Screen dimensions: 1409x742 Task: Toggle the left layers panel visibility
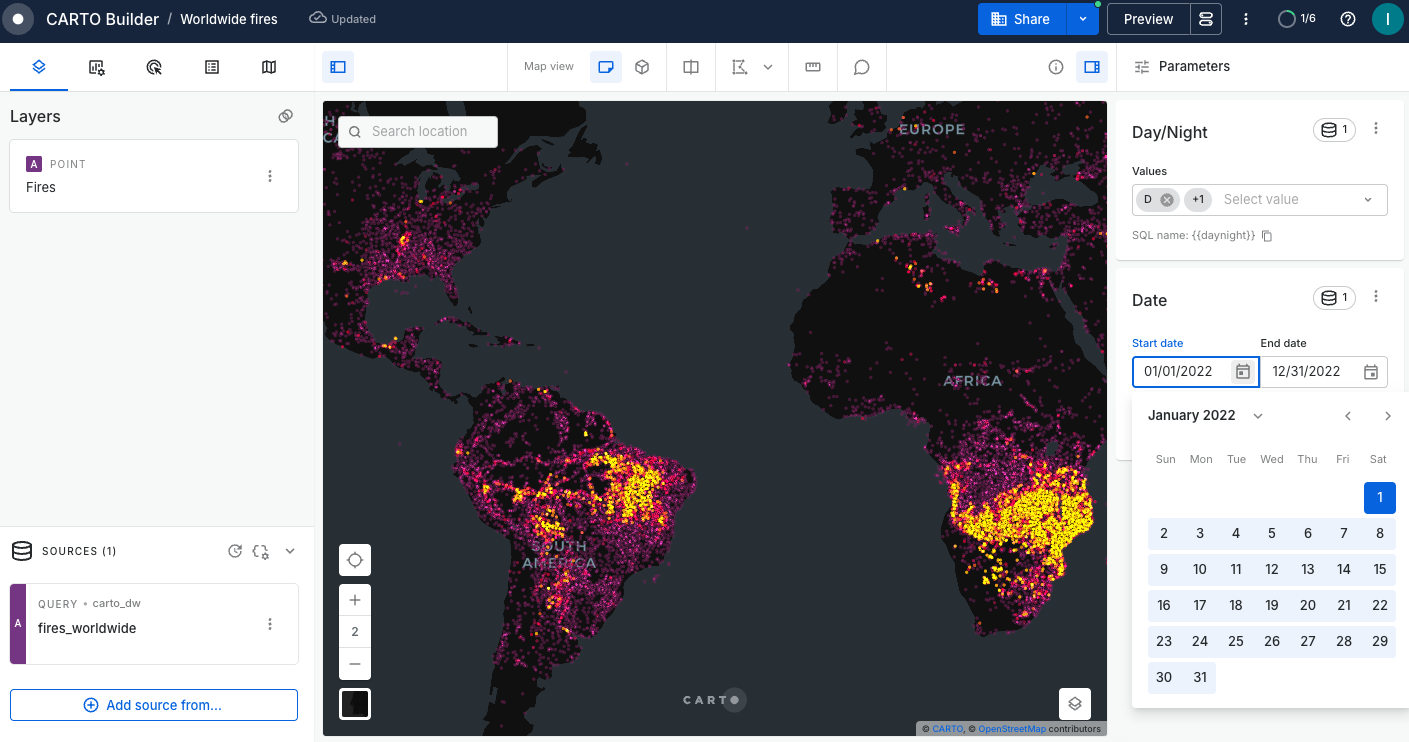(x=338, y=67)
